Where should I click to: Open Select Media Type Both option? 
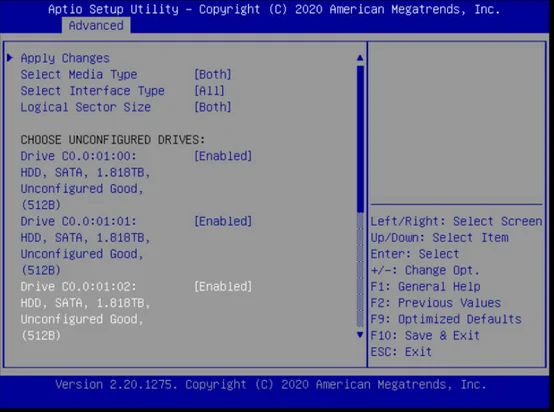point(213,75)
